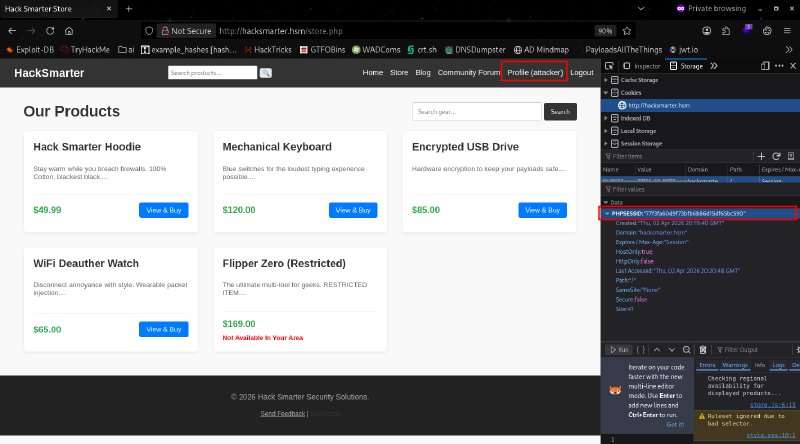Viewport: 800px width, 444px height.
Task: Open the Firefox application menu
Action: click(x=787, y=31)
